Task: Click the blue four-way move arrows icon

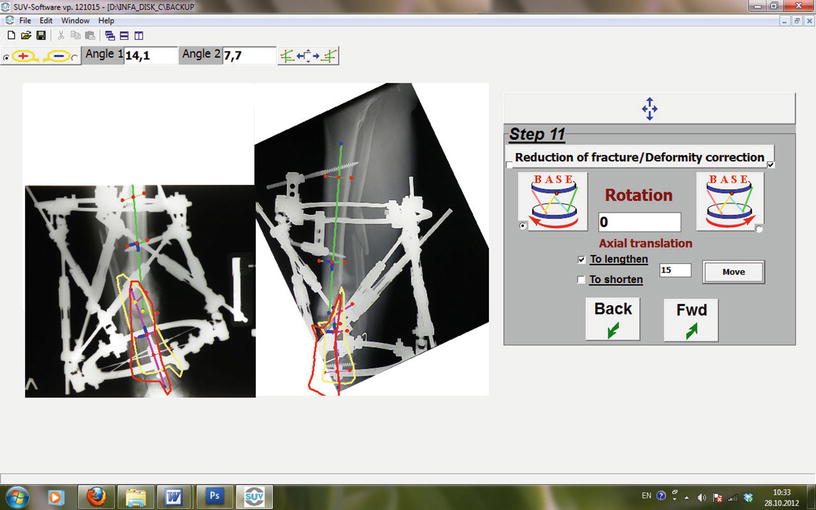Action: (649, 109)
